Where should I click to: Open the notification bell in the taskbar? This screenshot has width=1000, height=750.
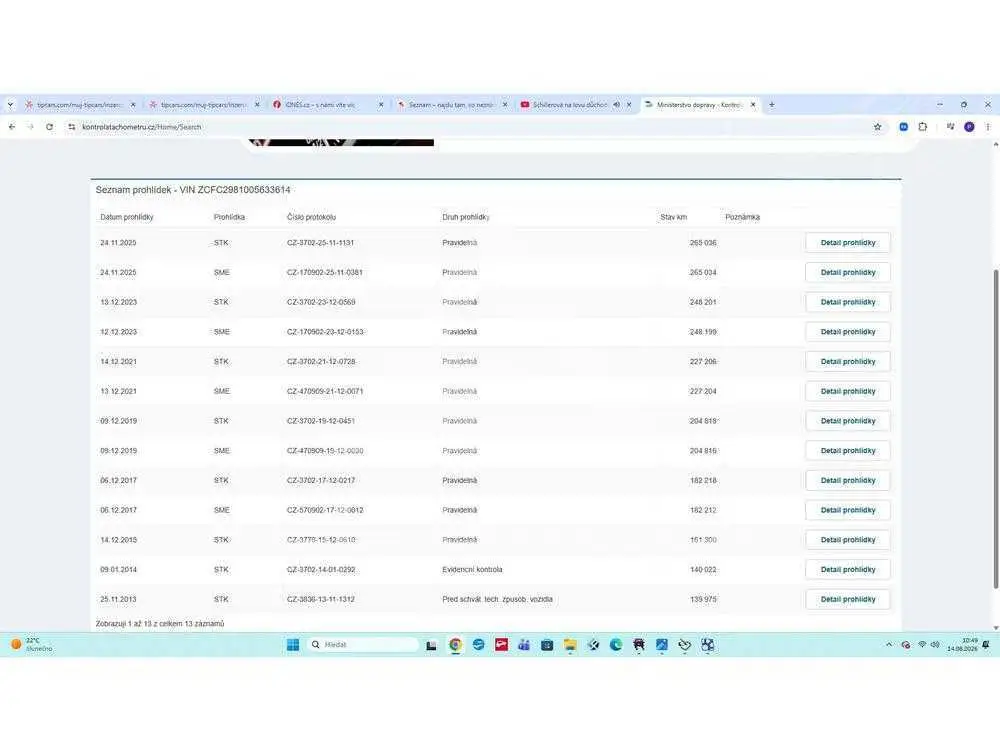tap(986, 645)
